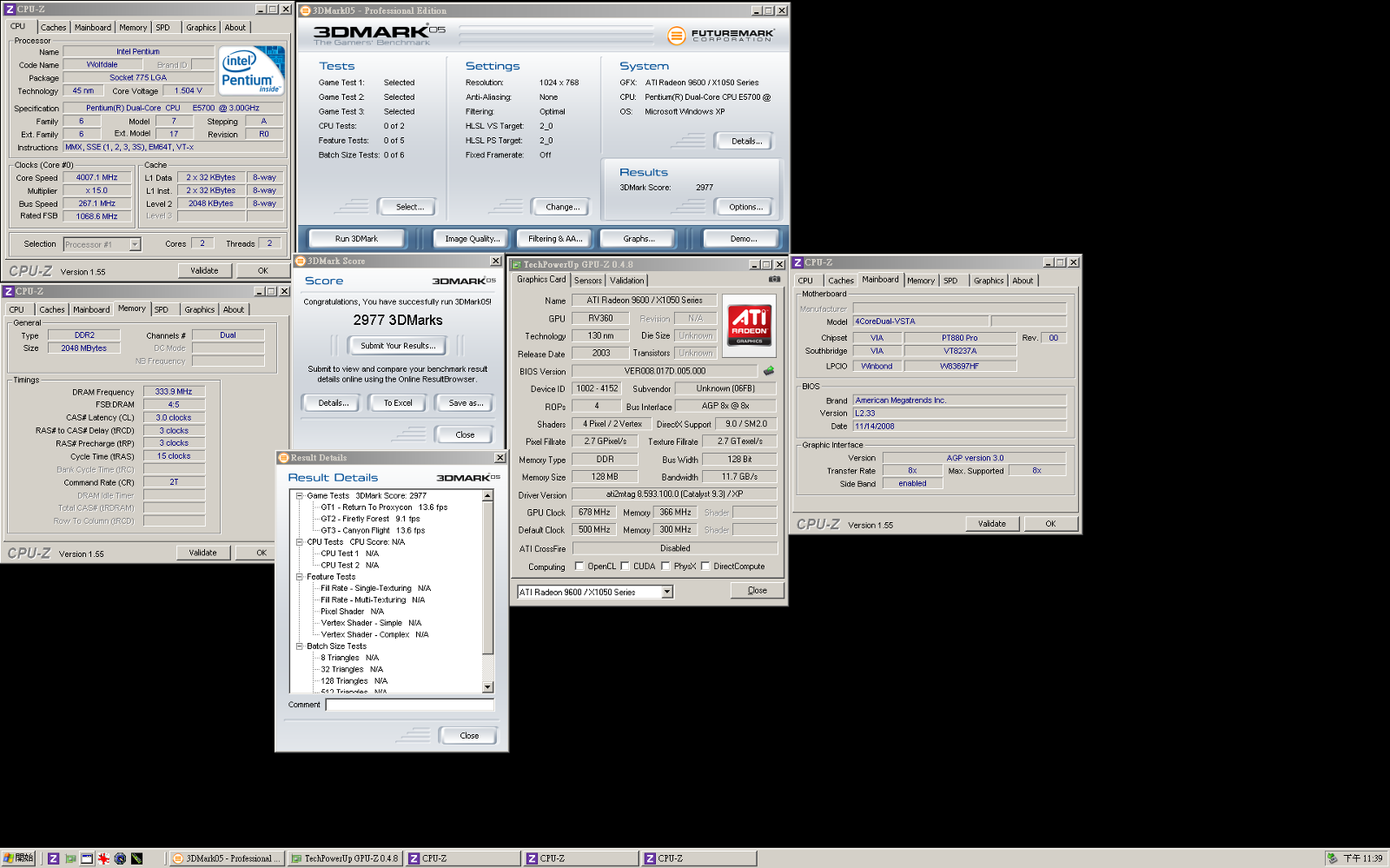The image size is (1390, 868).
Task: Click the CPU-Z quick launch icon
Action: coord(54,858)
